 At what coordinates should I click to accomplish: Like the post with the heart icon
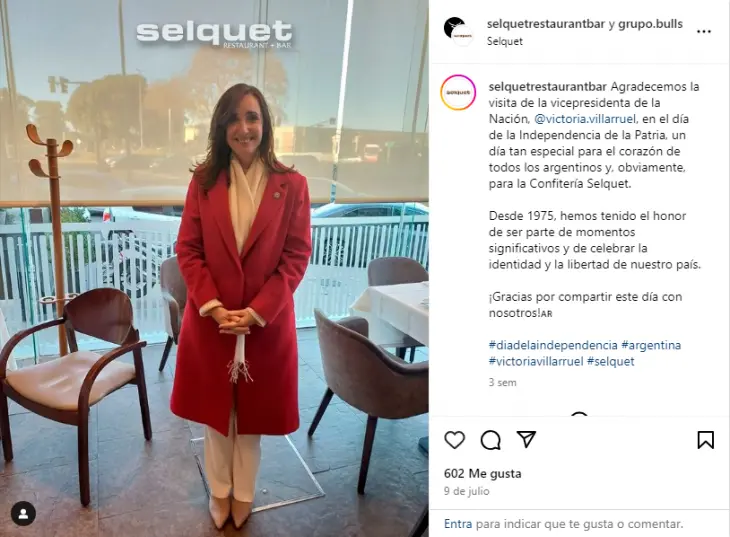point(454,440)
